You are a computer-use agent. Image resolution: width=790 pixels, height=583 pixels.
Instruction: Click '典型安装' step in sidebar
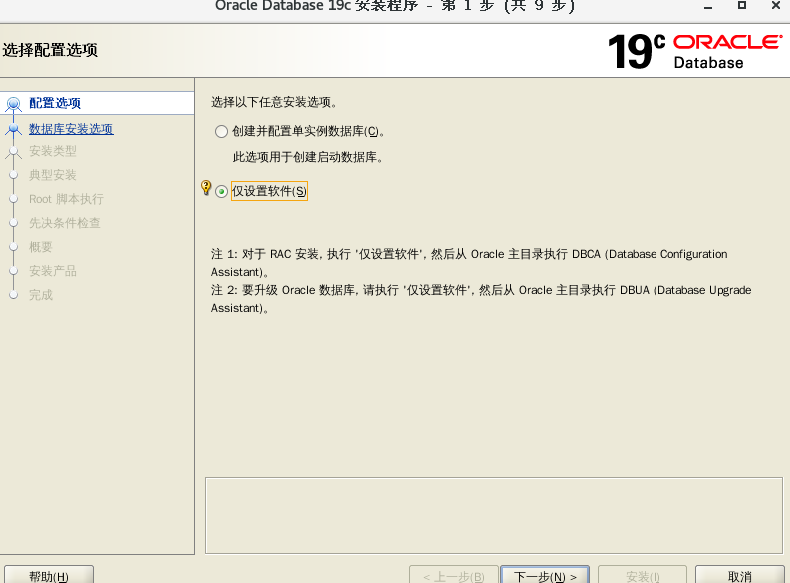tap(53, 175)
